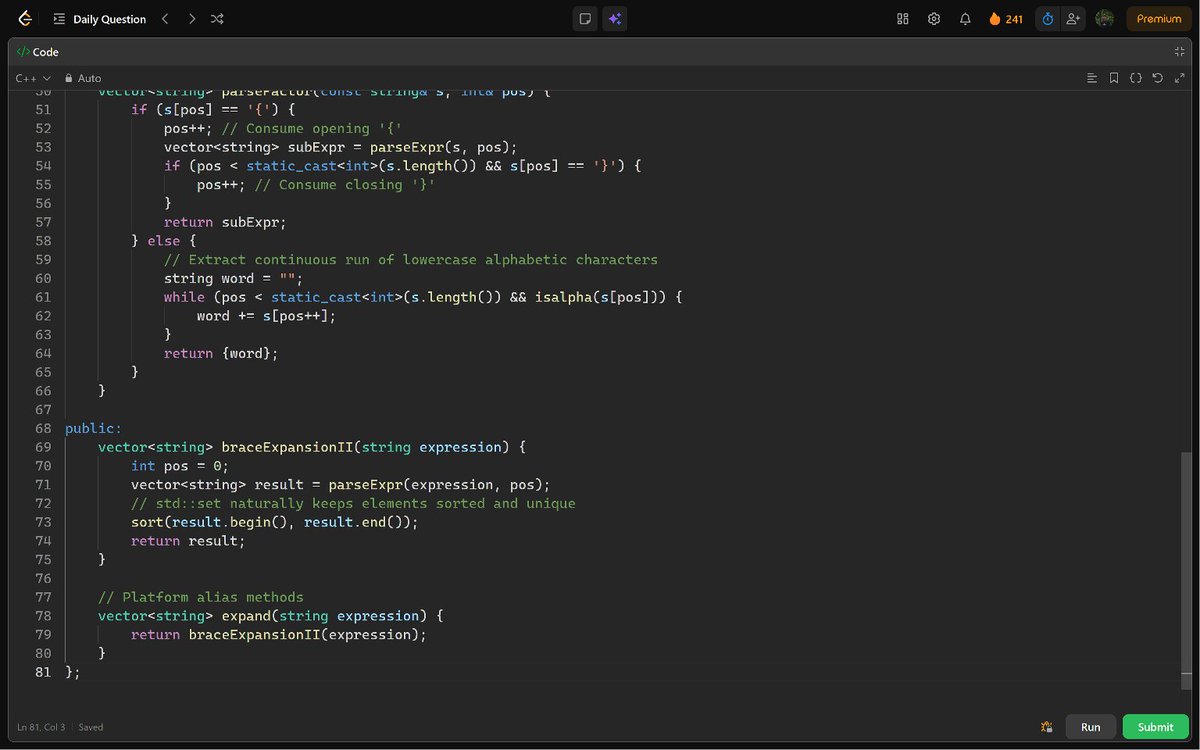Click the 'sort(result.begin(), result.end());' line

pyautogui.click(x=275, y=522)
